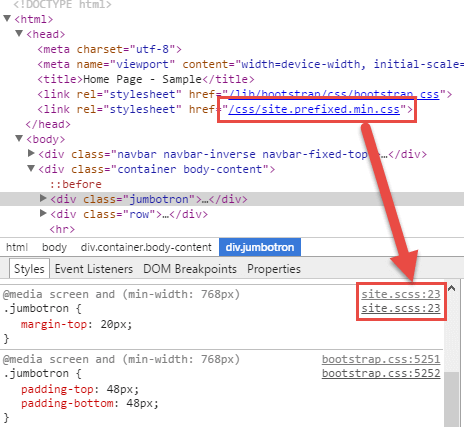Viewport: 464px width, 427px height.
Task: Open the /css/site.prefixed.min.css link
Action: (314, 109)
